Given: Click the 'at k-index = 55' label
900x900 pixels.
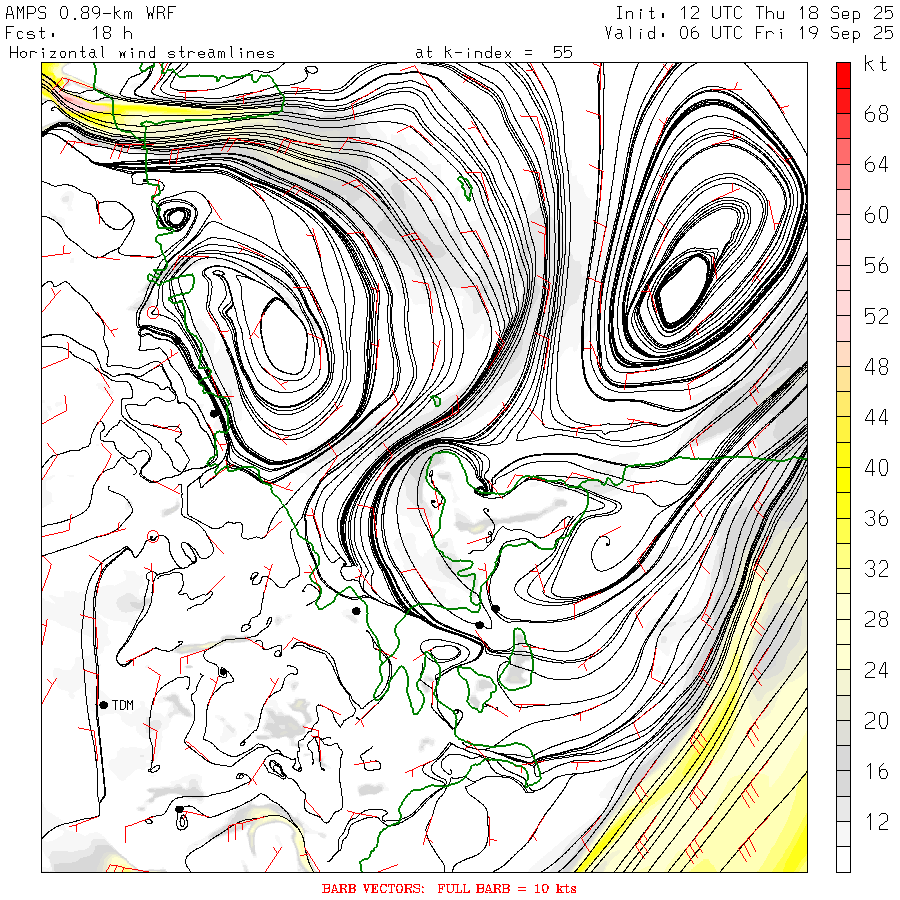Looking at the screenshot, I should click(493, 52).
